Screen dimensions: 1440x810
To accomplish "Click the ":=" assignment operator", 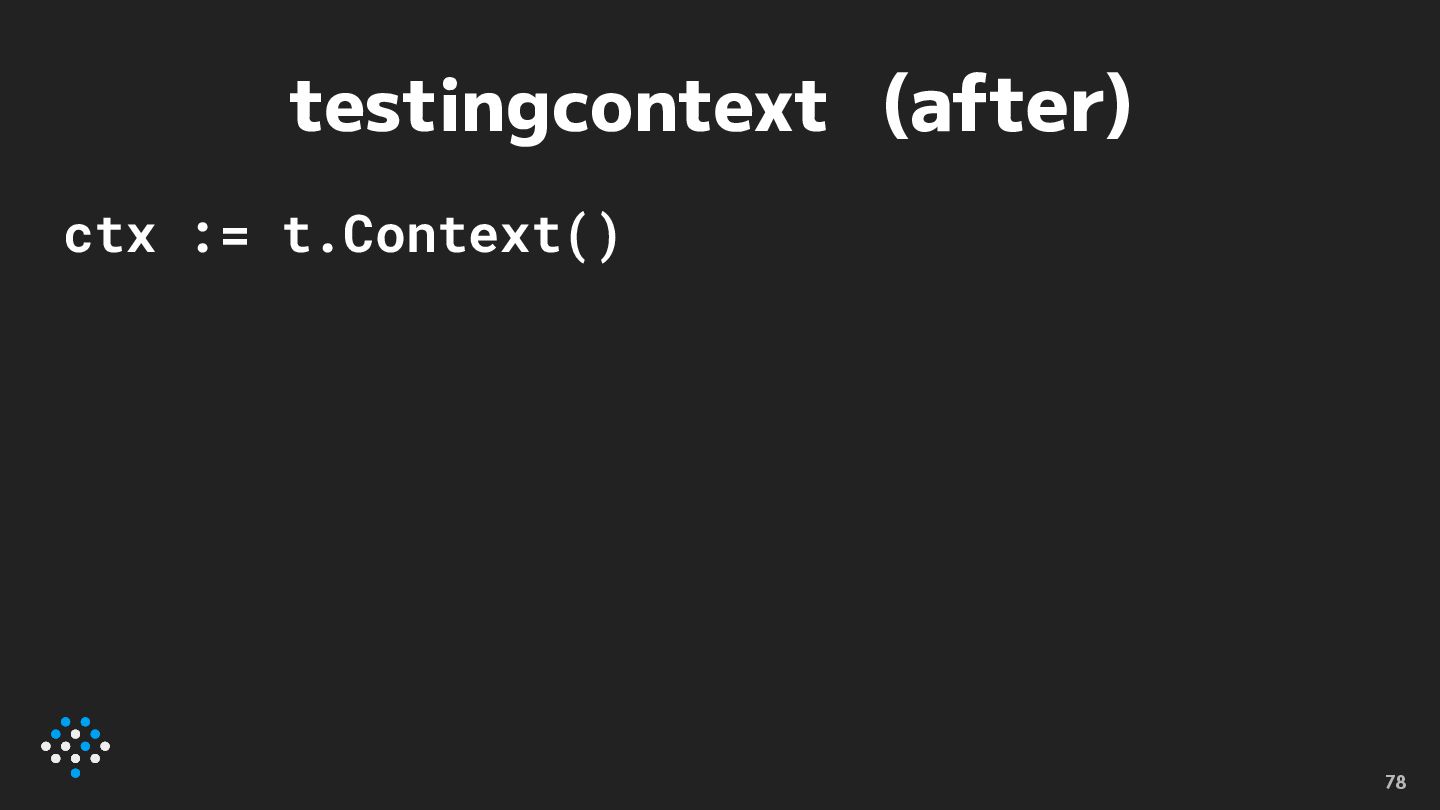I will 221,236.
